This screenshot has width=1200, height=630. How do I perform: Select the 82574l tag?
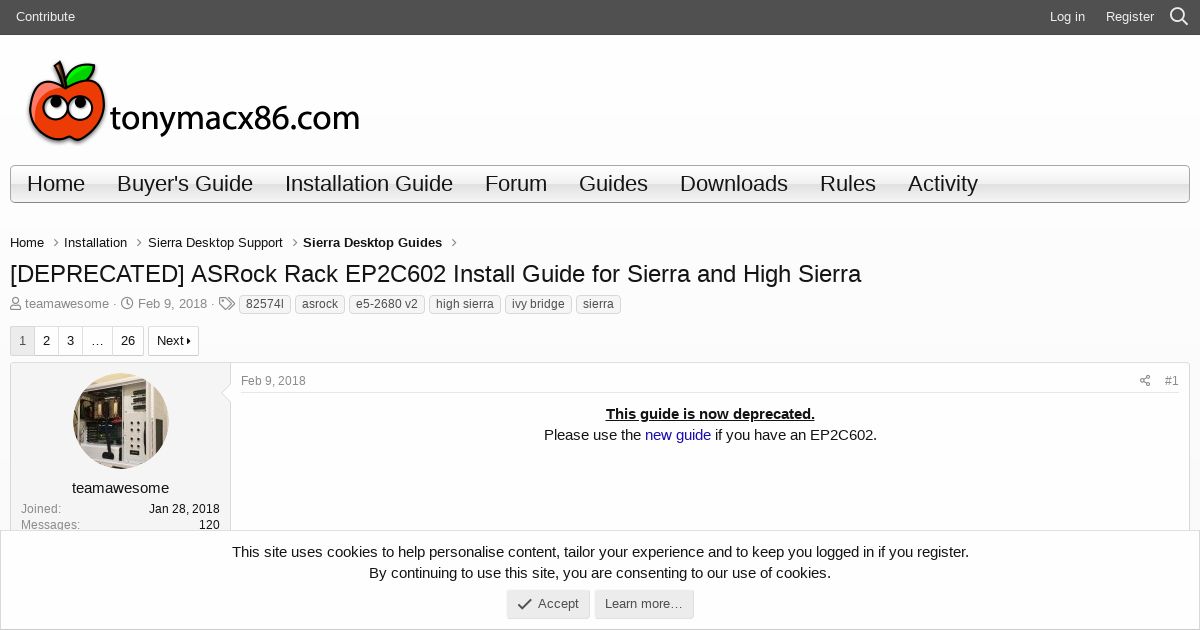[x=265, y=304]
